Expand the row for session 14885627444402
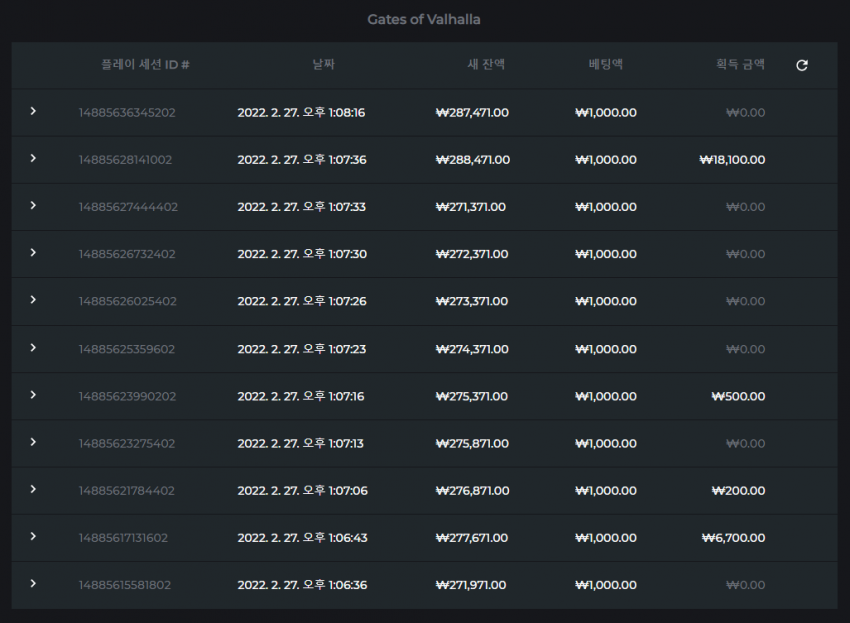The width and height of the screenshot is (850, 623). pos(33,205)
